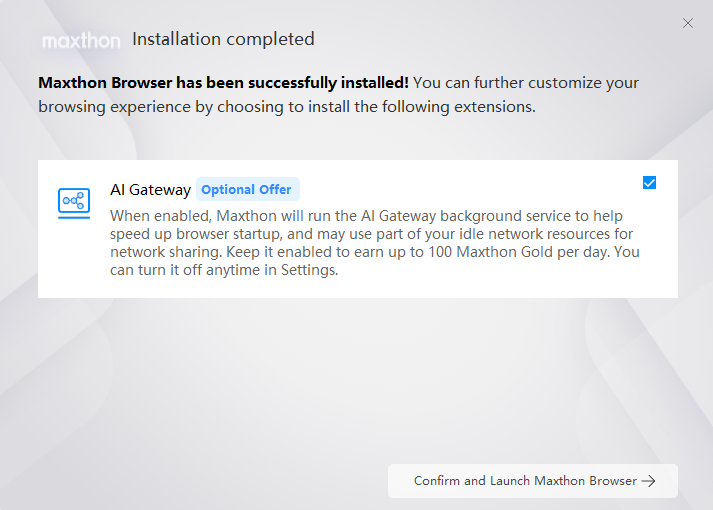Uncheck the AI Gateway optional offer checkbox
Image resolution: width=713 pixels, height=510 pixels.
pyautogui.click(x=649, y=183)
